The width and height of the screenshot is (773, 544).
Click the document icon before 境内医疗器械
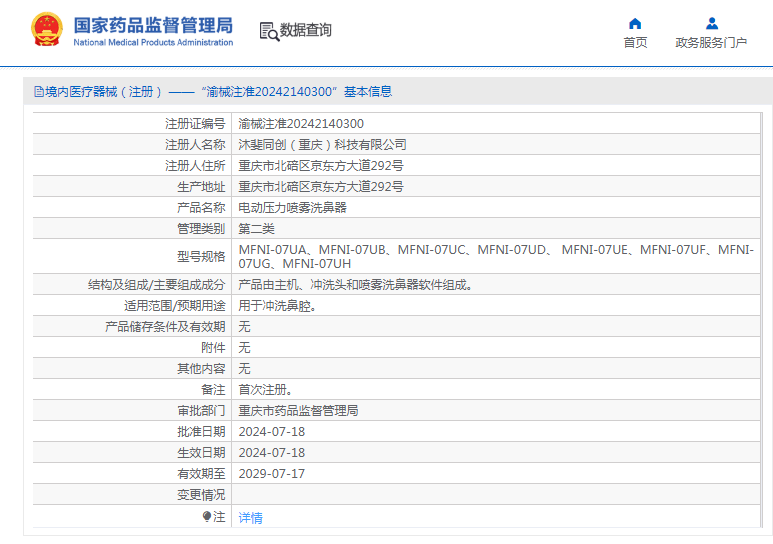(x=38, y=92)
